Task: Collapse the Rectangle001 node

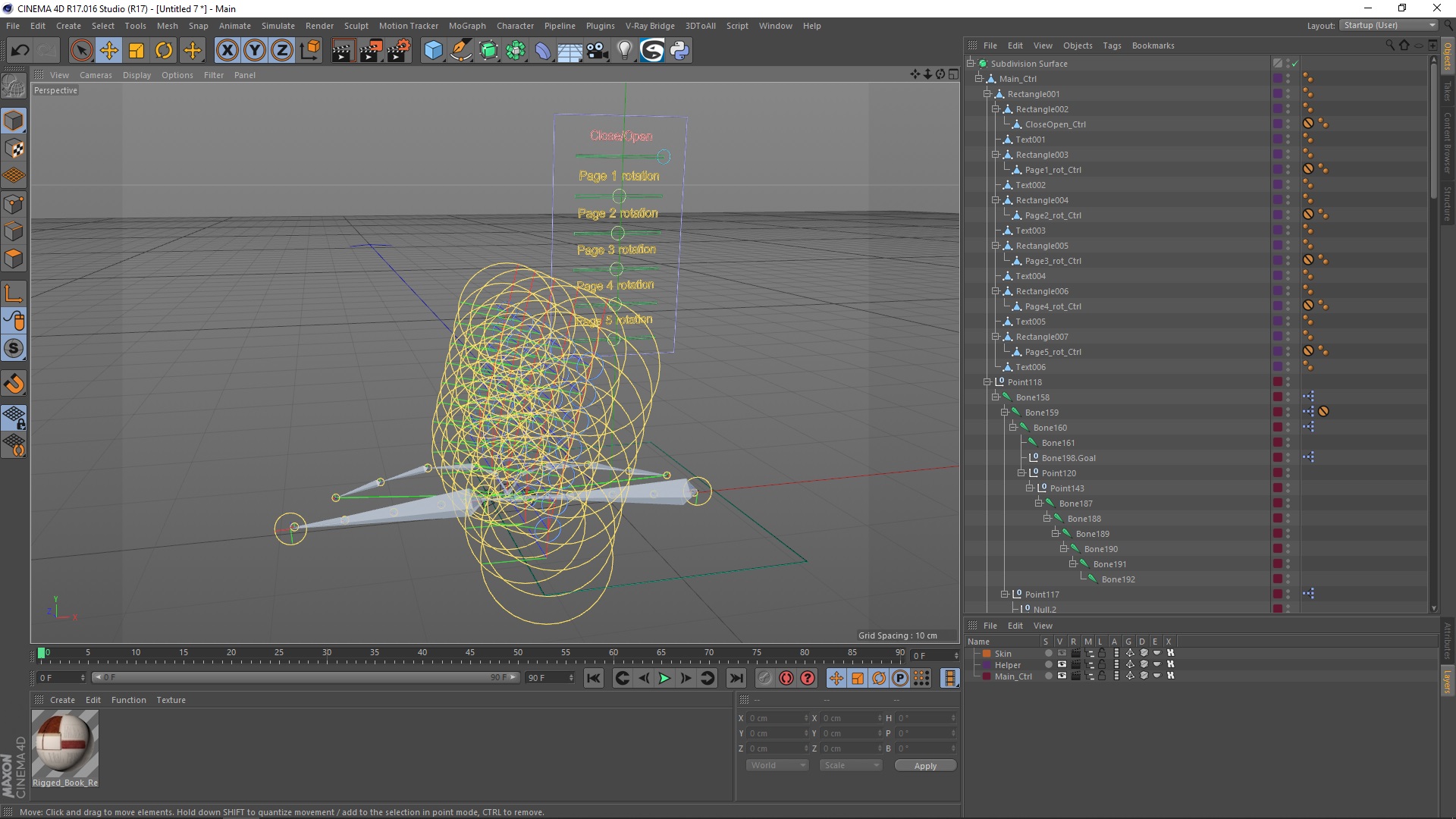Action: (x=987, y=94)
